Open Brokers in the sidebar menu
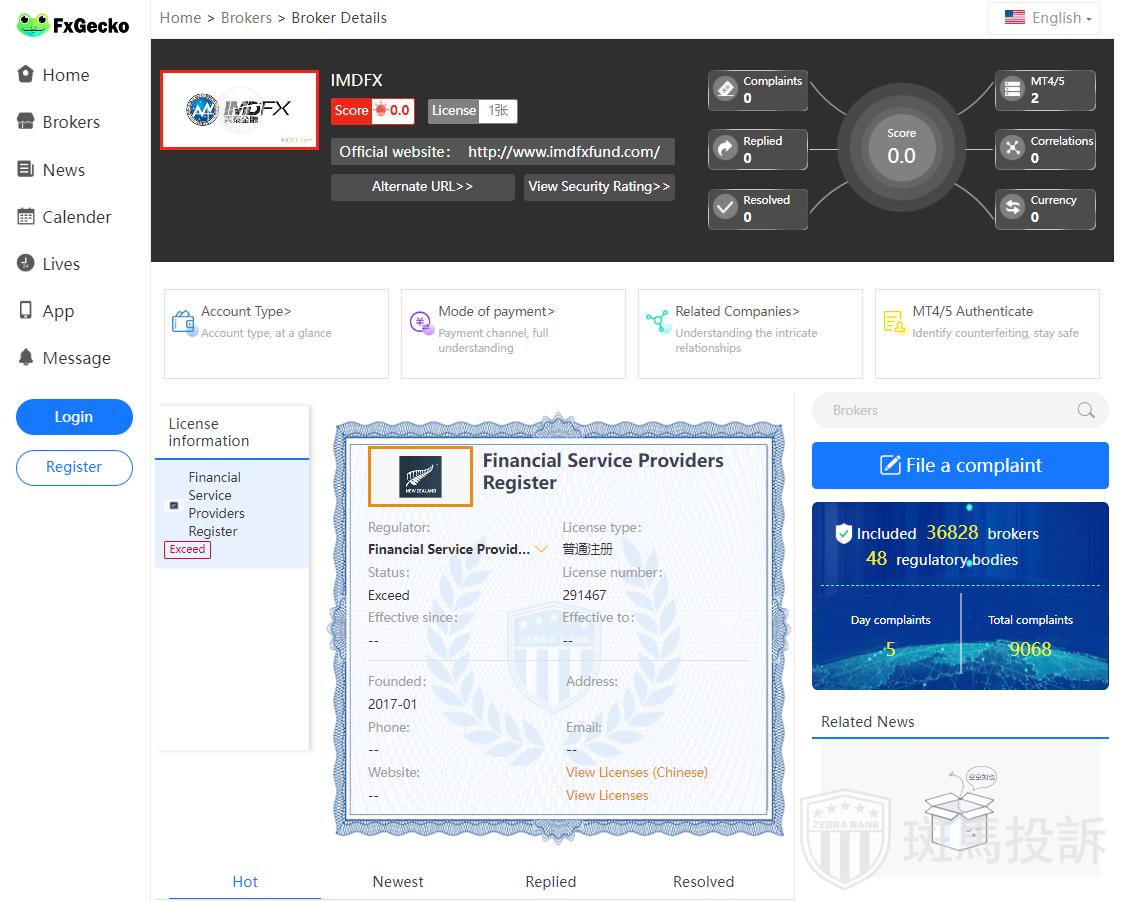The image size is (1125, 902). [x=70, y=122]
